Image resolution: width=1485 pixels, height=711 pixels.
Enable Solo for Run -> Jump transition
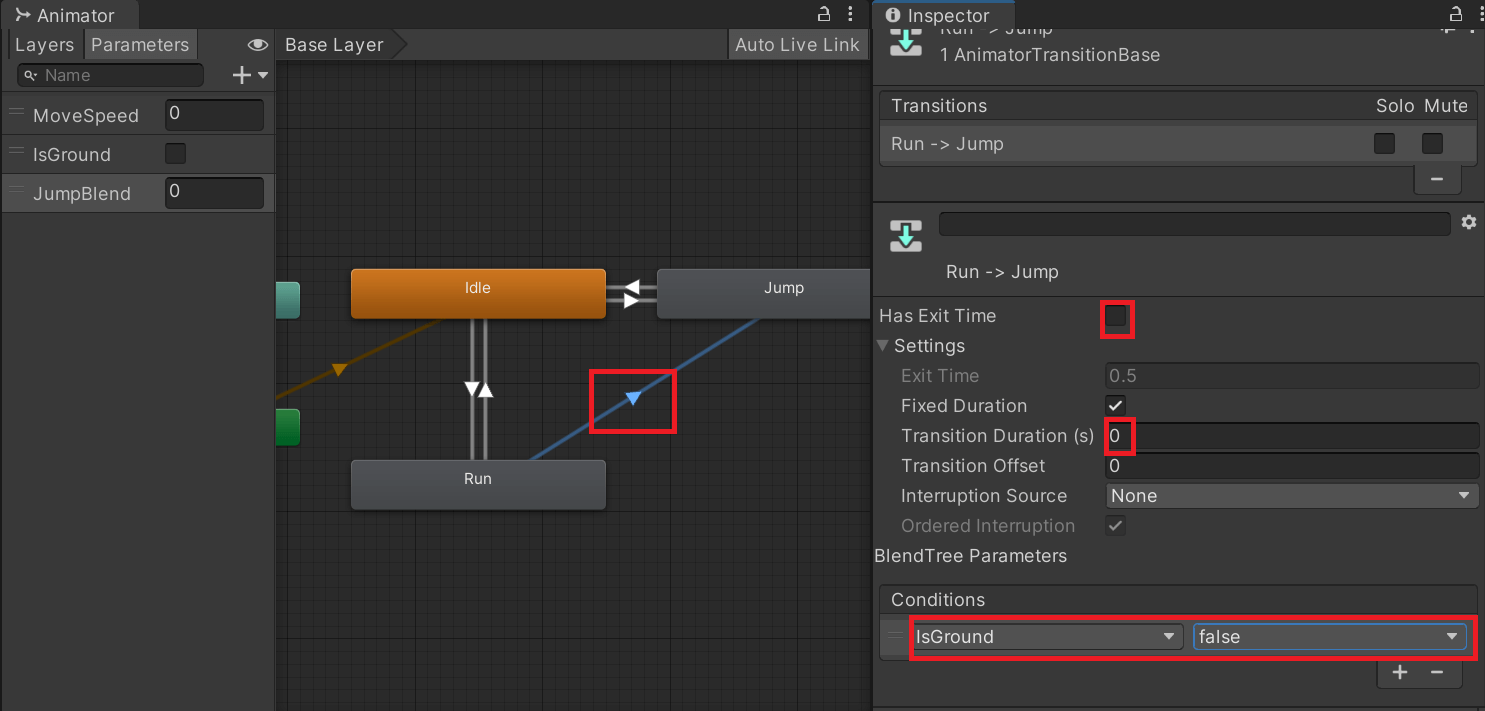tap(1384, 143)
